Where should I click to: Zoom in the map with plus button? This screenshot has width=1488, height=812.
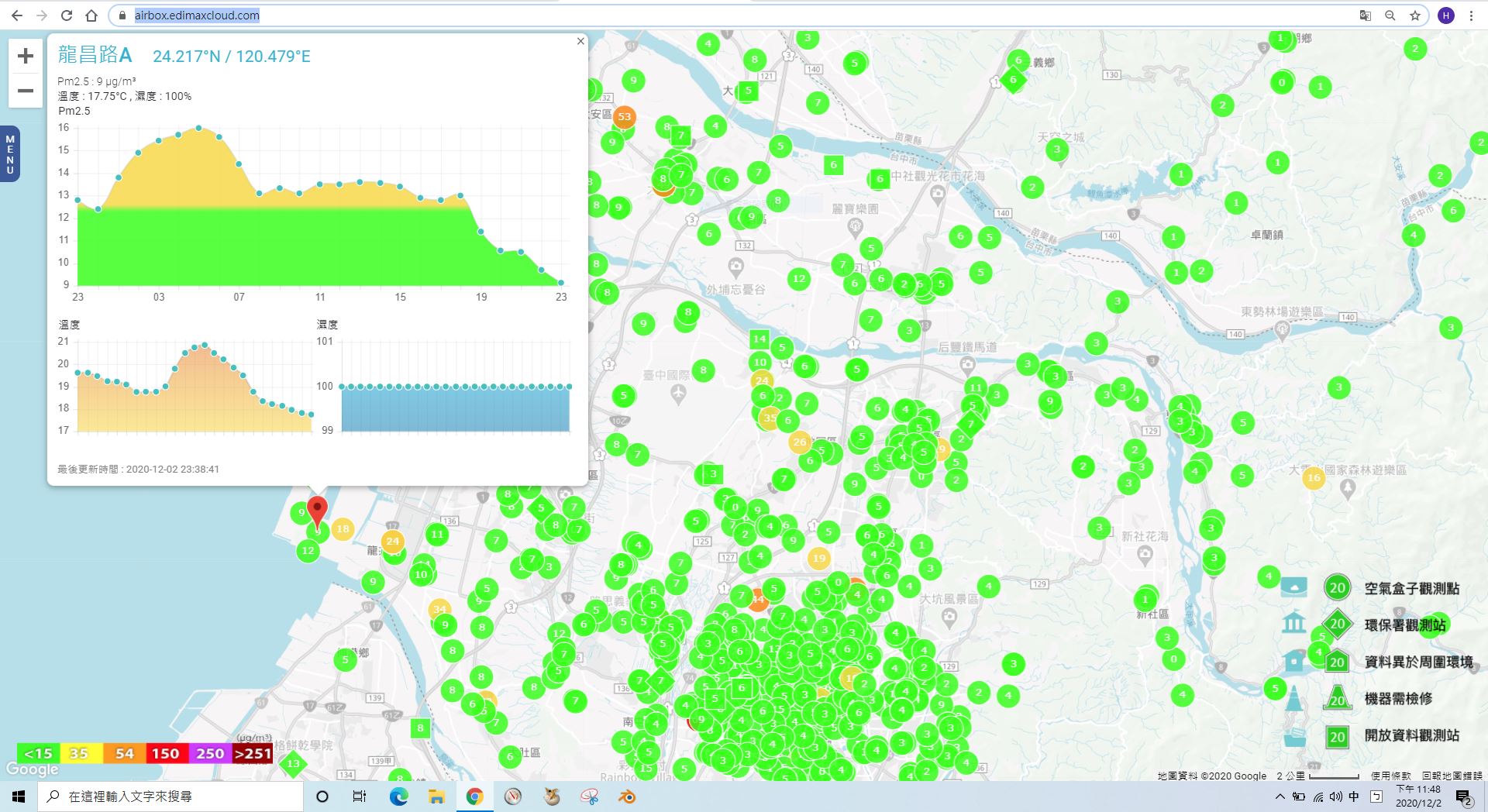(26, 56)
